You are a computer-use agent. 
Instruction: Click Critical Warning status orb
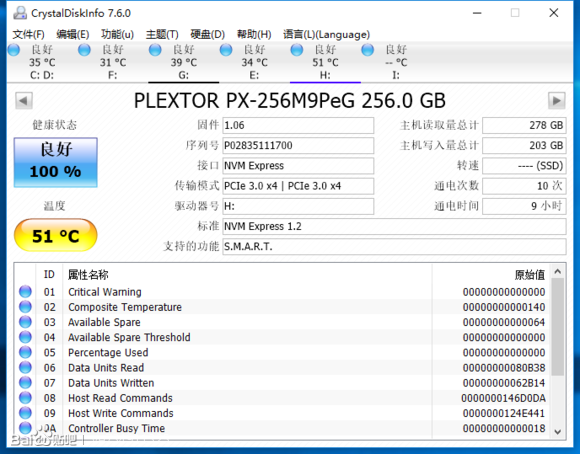coord(25,292)
